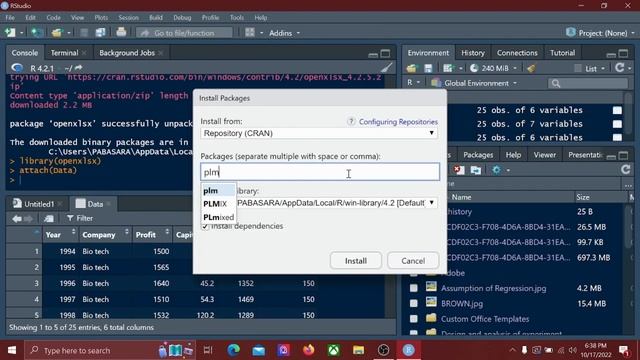Click the Load Workspace icon in Environment
640x360 pixels.
(412, 68)
